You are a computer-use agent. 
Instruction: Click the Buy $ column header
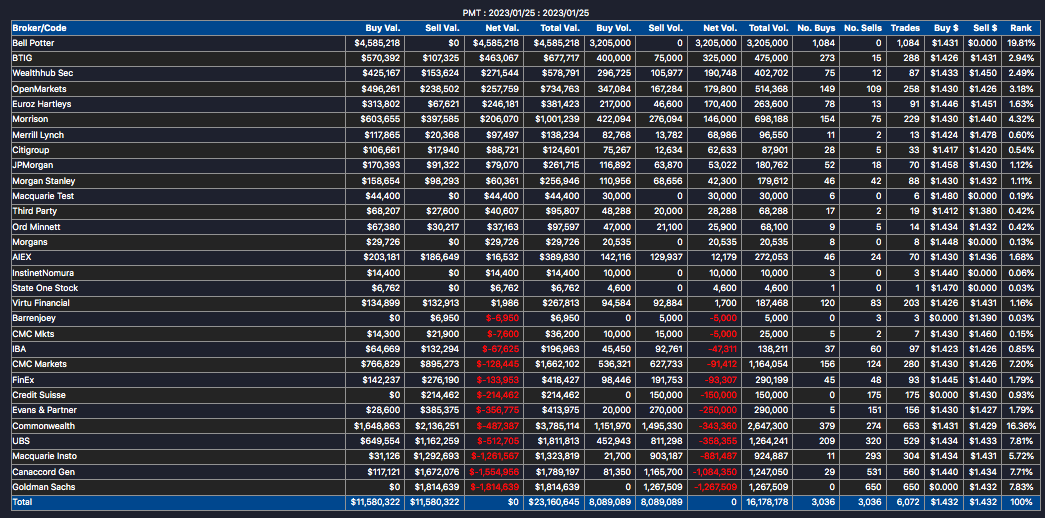click(x=946, y=28)
